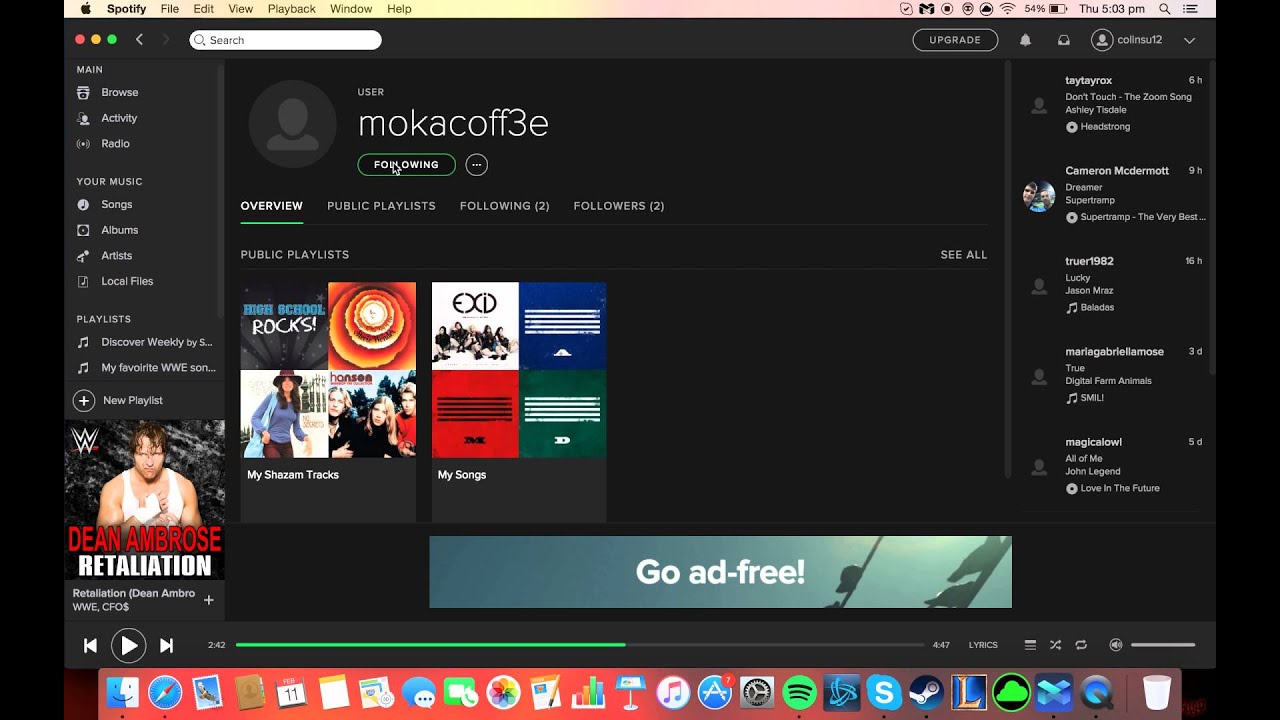This screenshot has width=1280, height=720.
Task: Click Baladas playlist under truer1982
Action: (1097, 307)
